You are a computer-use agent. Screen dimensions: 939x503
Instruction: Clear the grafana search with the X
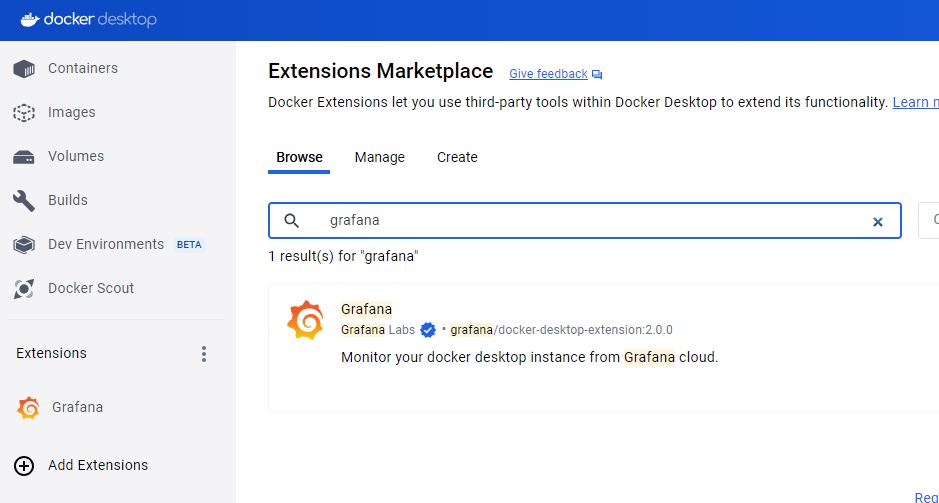(878, 222)
